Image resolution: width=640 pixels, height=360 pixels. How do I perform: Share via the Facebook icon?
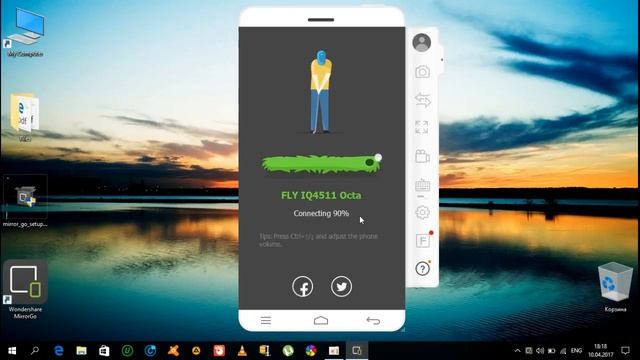302,287
